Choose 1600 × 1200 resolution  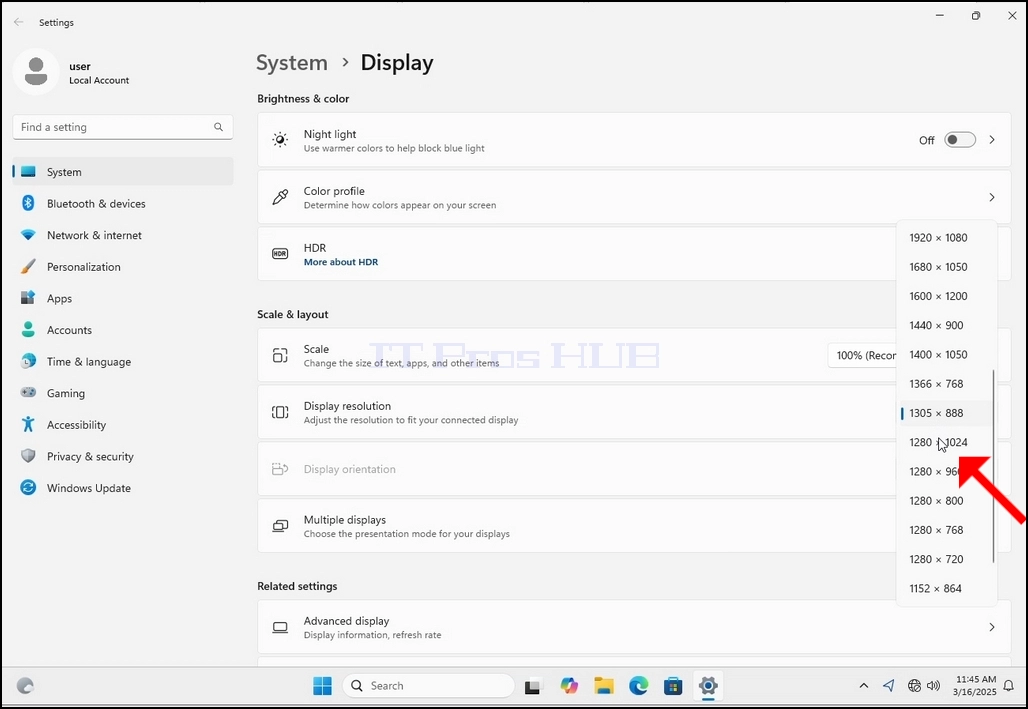click(x=945, y=296)
